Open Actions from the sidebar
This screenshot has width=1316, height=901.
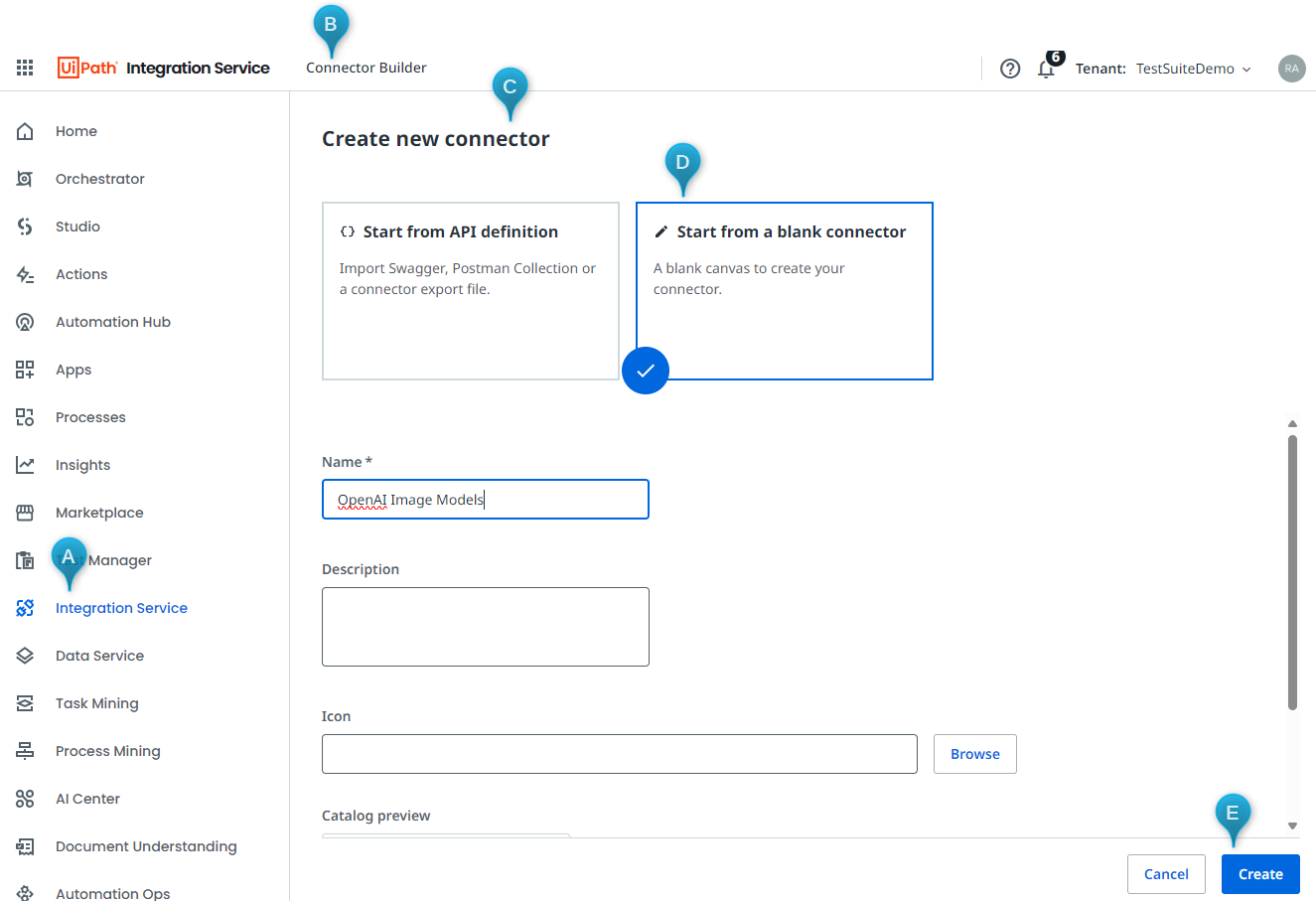81,274
